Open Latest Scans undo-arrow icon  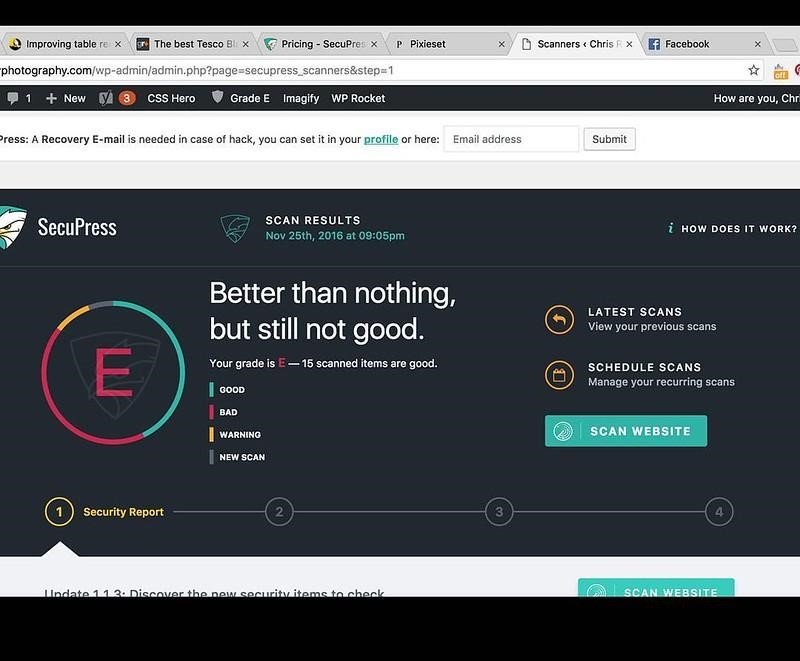pyautogui.click(x=560, y=320)
